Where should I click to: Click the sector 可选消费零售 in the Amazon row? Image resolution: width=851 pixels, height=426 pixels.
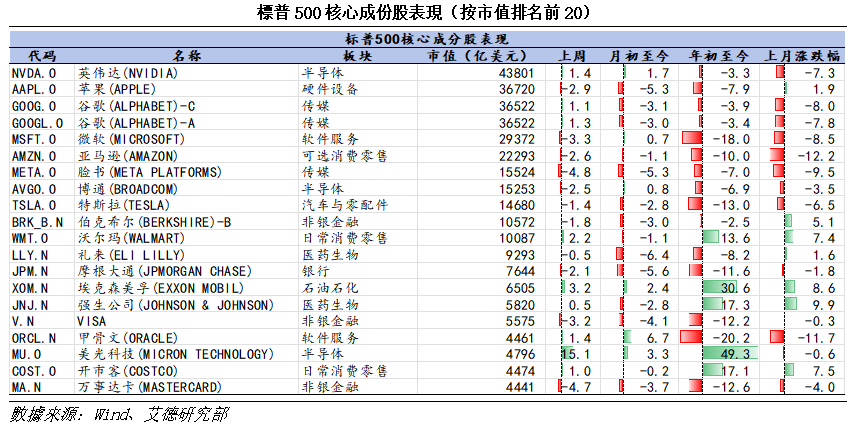point(345,156)
